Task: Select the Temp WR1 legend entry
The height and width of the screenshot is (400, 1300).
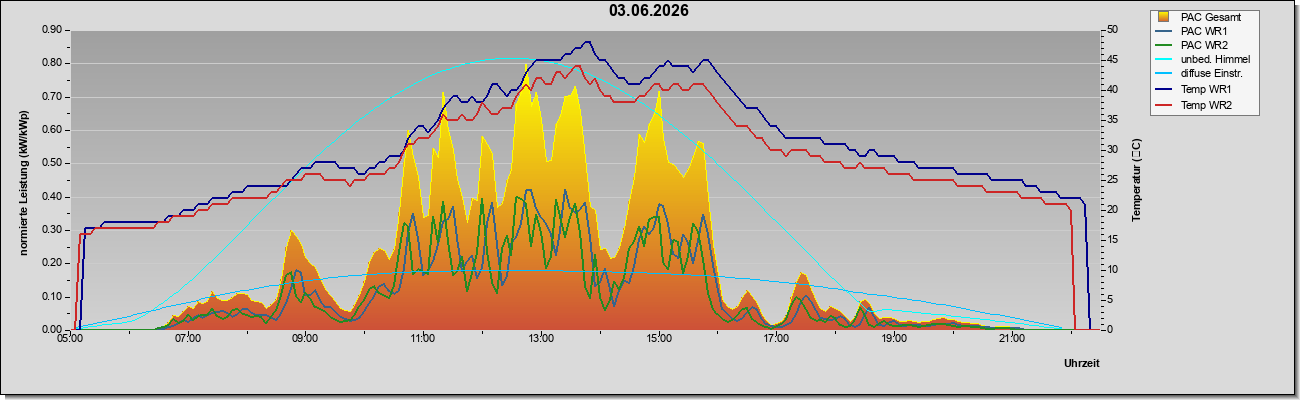Action: [1203, 89]
